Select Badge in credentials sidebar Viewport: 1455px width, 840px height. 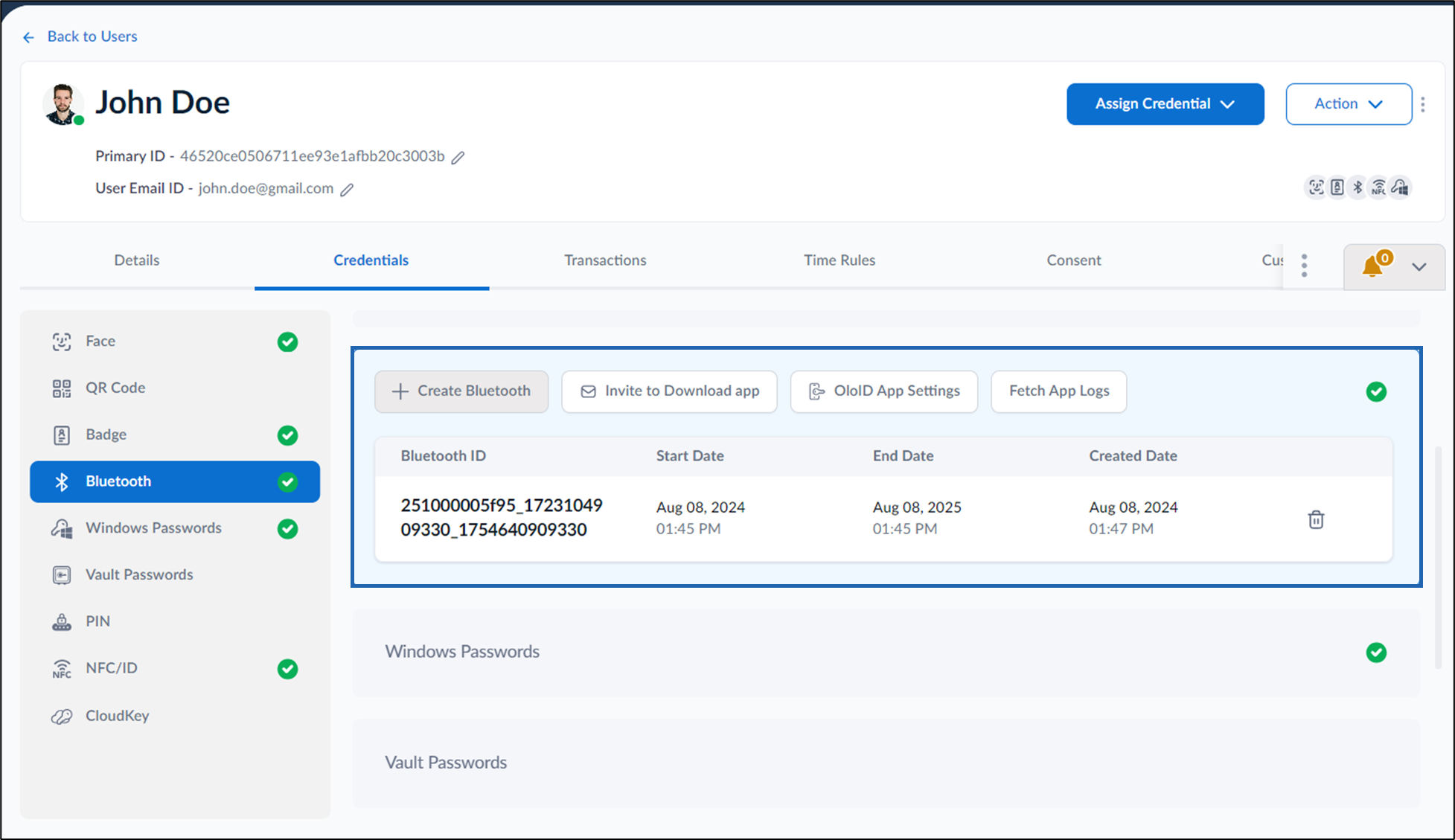point(175,435)
